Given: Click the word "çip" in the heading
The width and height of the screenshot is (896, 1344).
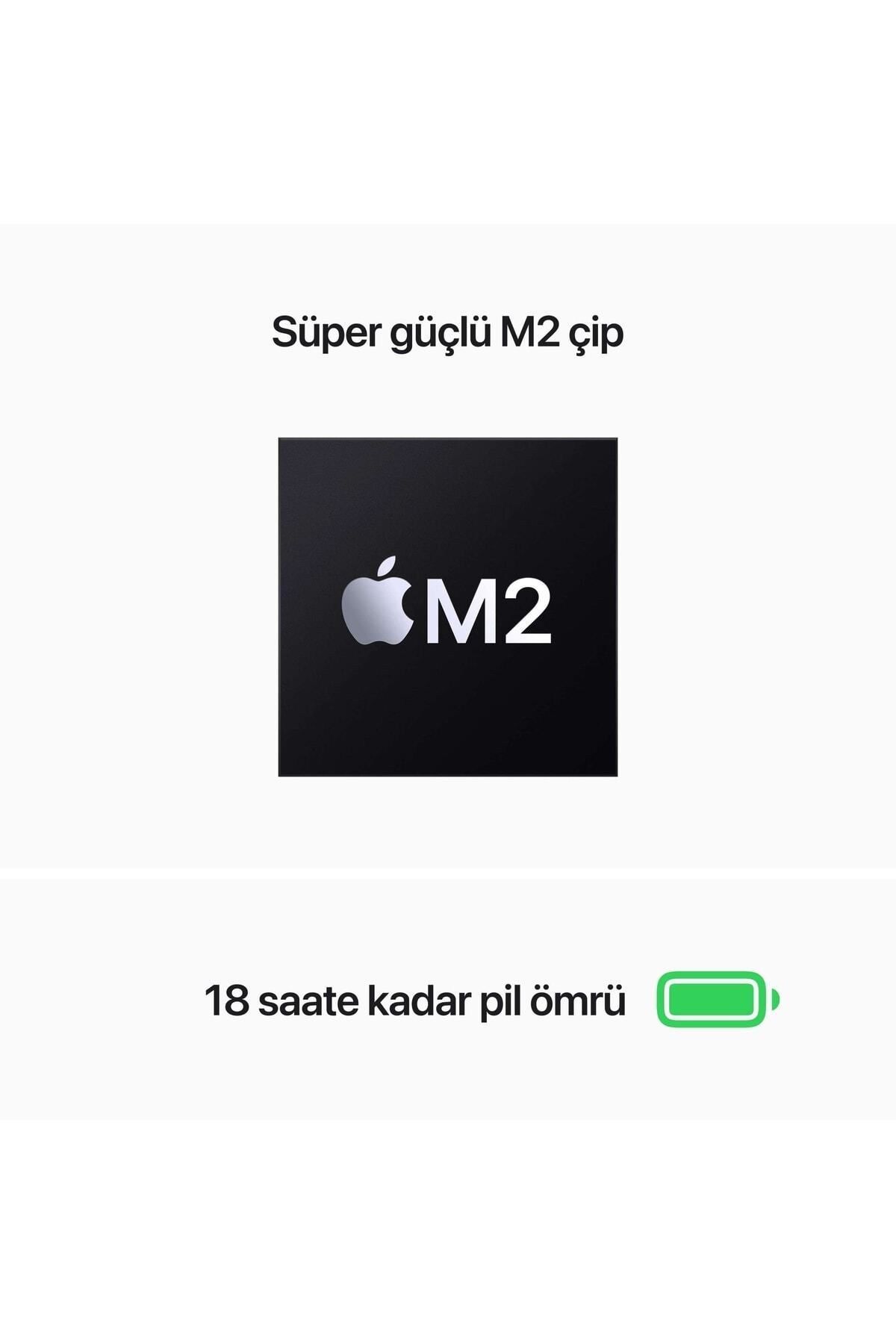Looking at the screenshot, I should 596,335.
